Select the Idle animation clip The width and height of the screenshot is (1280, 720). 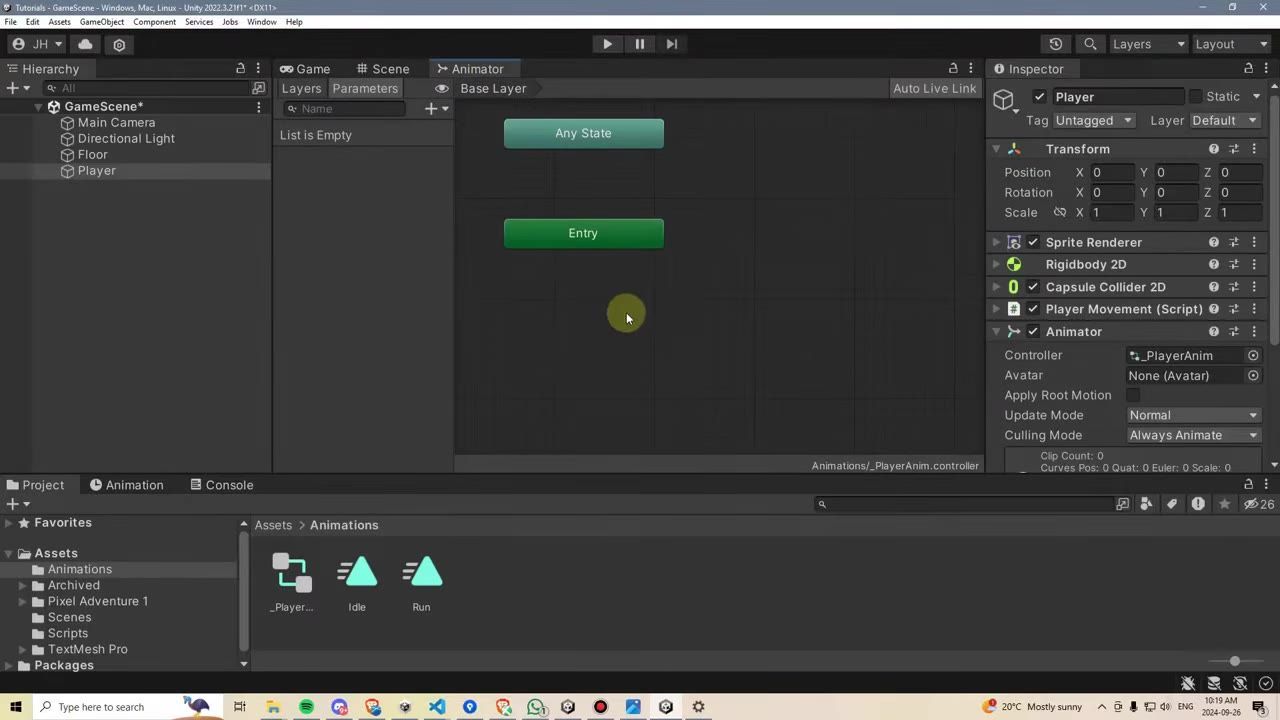tap(357, 582)
